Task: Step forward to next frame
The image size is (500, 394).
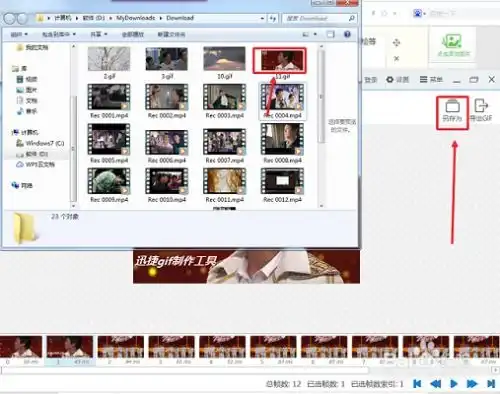Action: (x=472, y=384)
